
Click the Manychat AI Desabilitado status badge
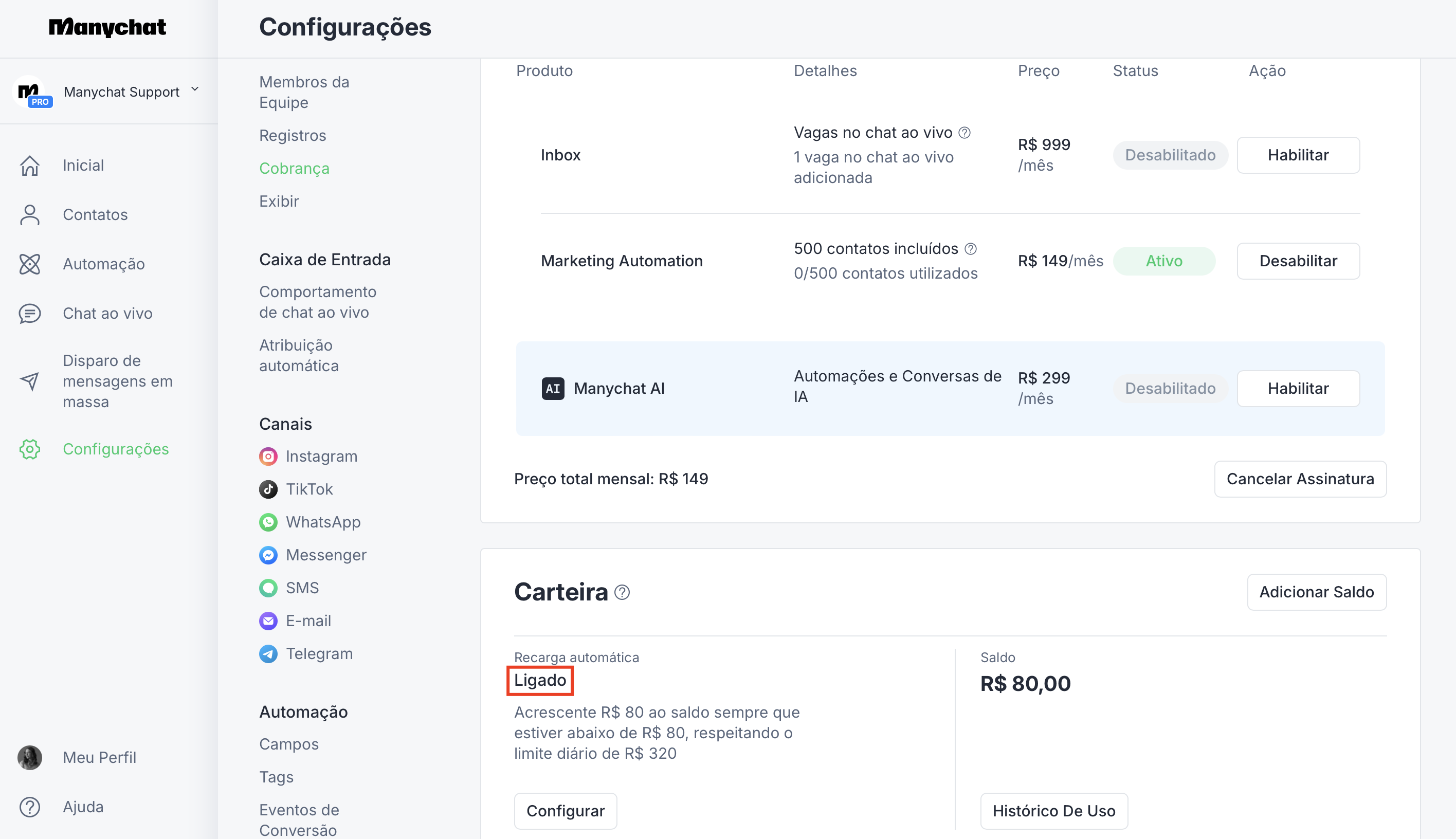[x=1170, y=388]
